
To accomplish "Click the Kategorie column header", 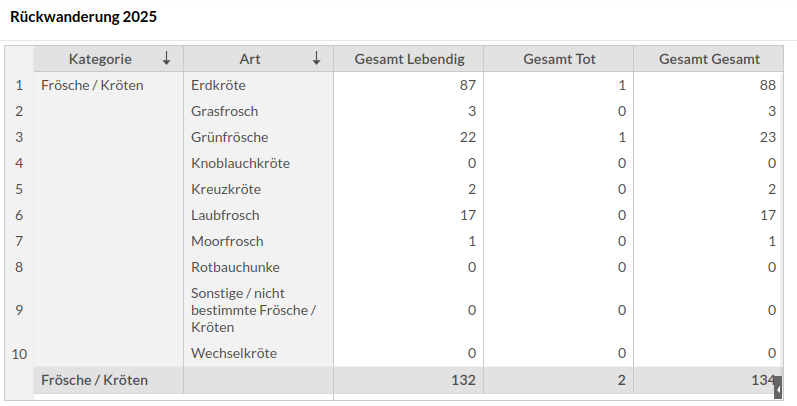I will tap(100, 59).
